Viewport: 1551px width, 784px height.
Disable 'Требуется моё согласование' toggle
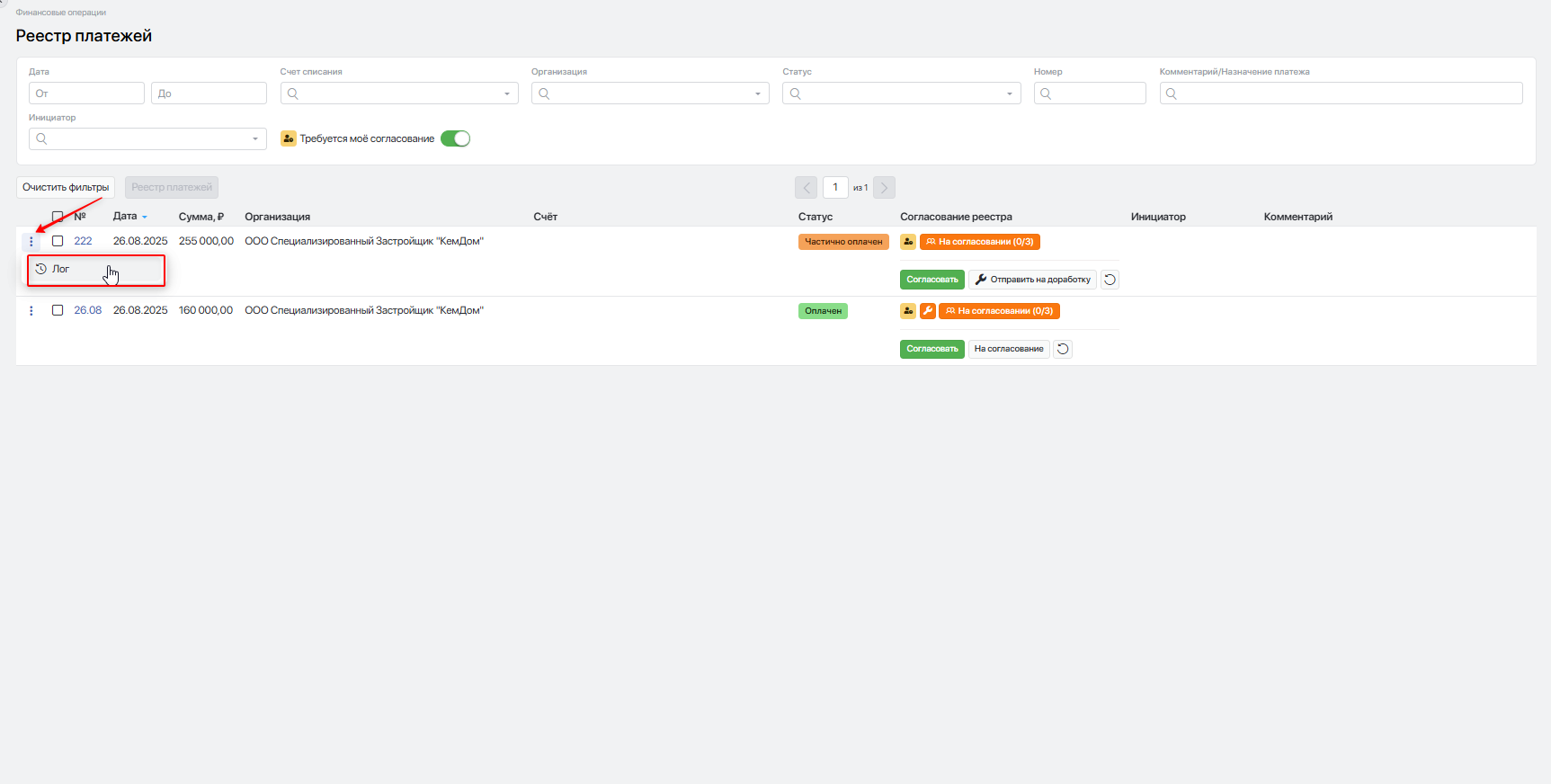point(455,138)
